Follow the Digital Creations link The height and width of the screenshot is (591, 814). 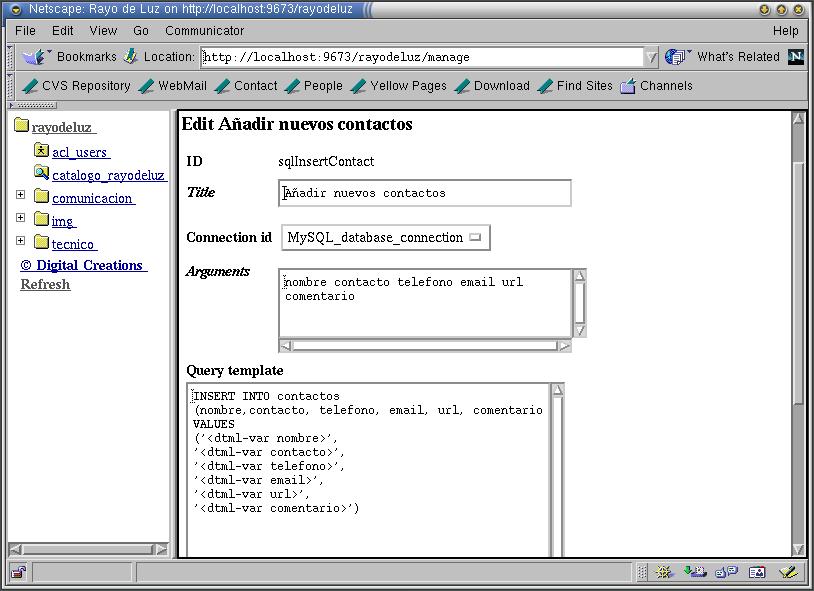[84, 265]
